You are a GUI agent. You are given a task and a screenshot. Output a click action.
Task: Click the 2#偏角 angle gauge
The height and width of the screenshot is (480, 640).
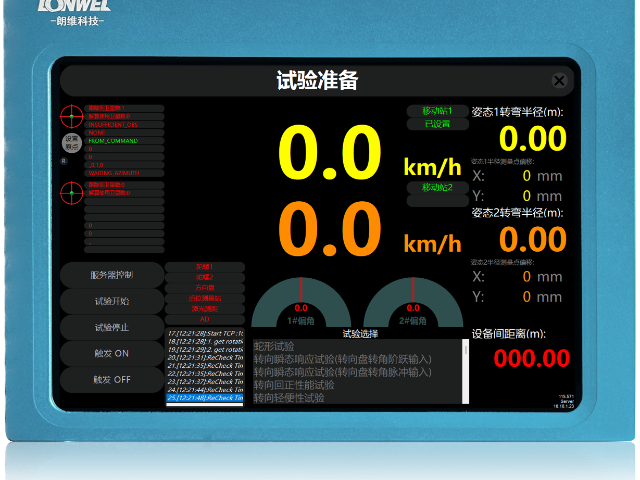click(x=413, y=302)
